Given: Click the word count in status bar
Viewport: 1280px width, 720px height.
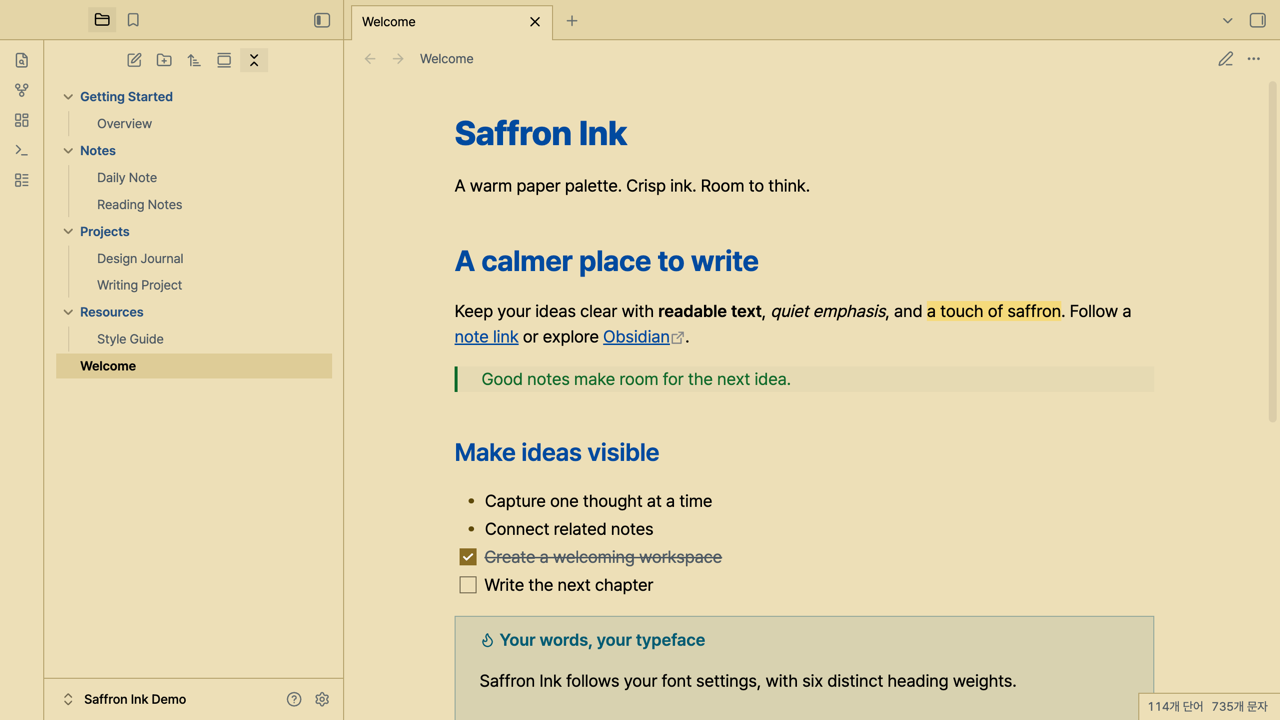Looking at the screenshot, I should point(1175,706).
